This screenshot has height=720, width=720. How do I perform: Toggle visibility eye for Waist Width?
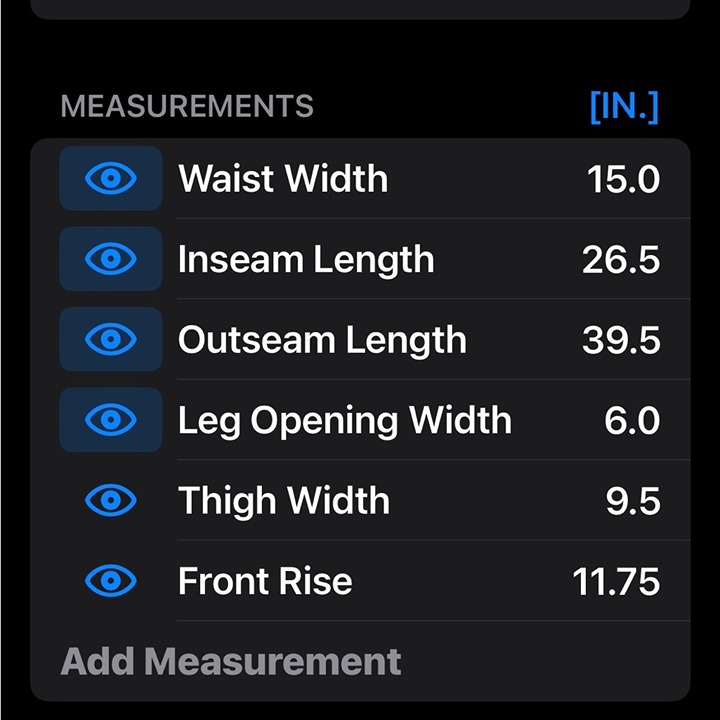click(111, 178)
